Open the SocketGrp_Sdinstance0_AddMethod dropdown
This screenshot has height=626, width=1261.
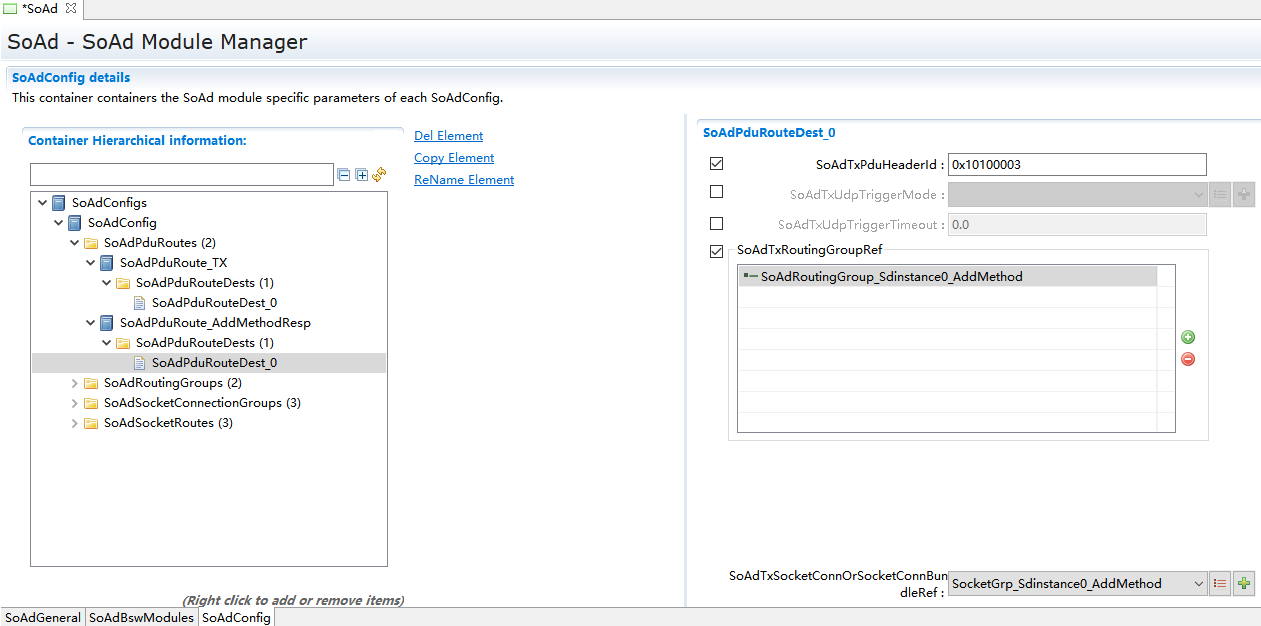coord(1198,584)
